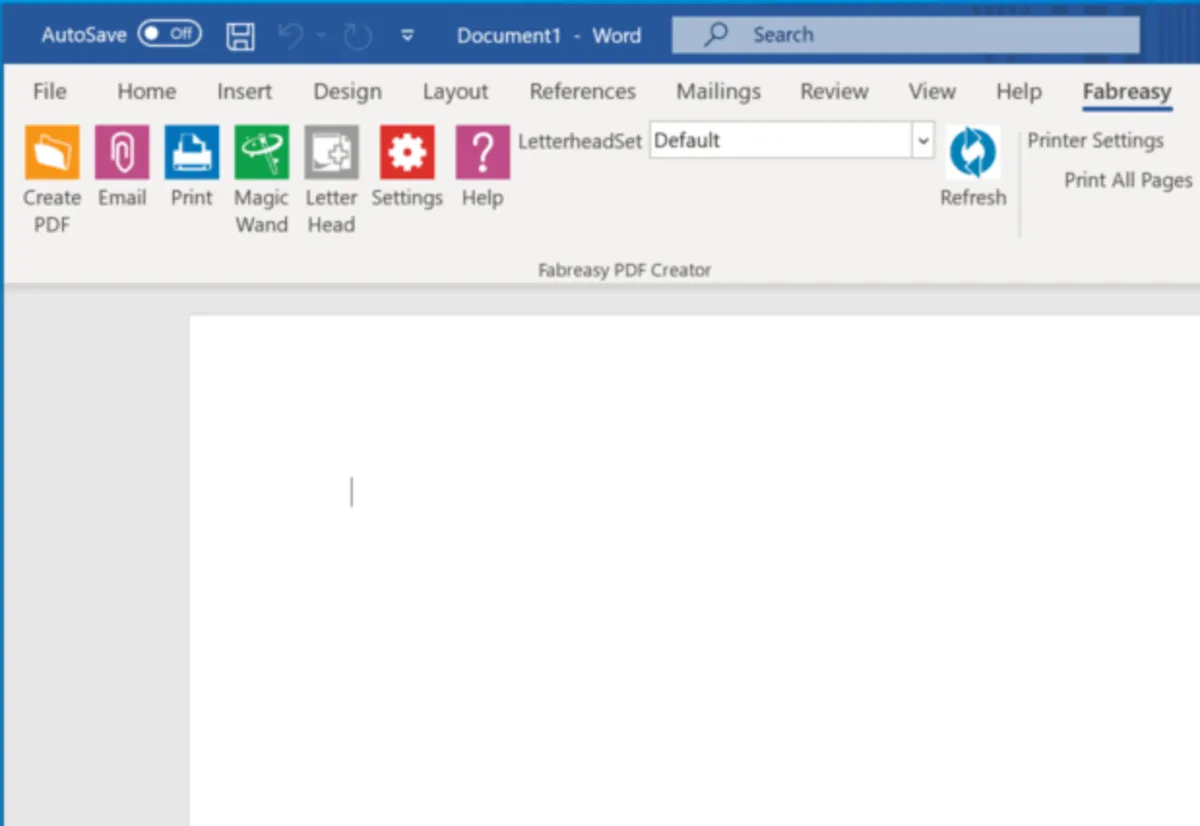Open Fabreasy Settings
The image size is (1200, 826).
[x=406, y=153]
